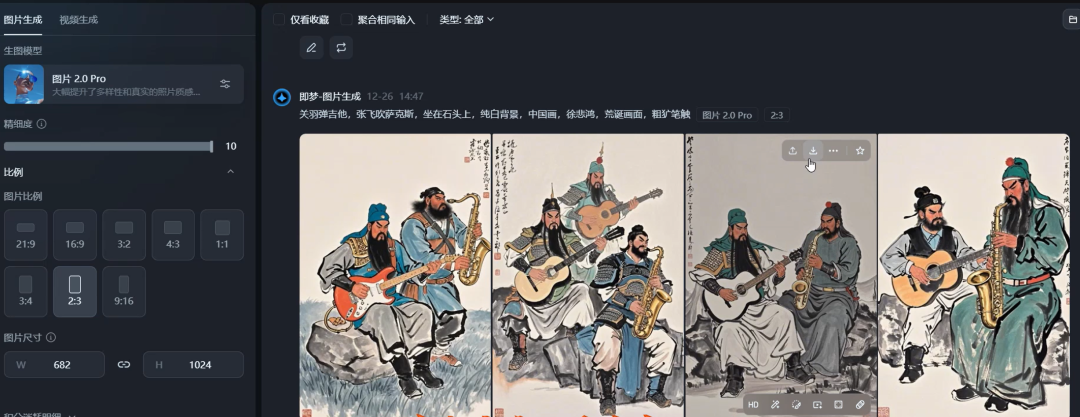Screen dimensions: 1080x417
Task: Click the pencil edit prompt icon
Action: 311,48
